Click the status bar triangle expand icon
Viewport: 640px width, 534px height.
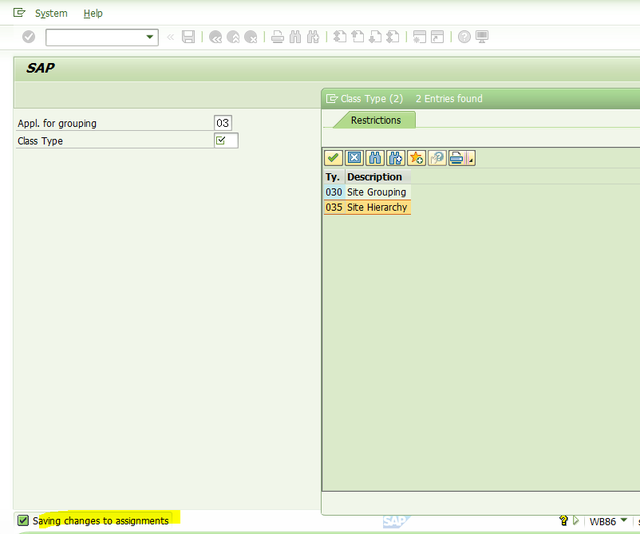pos(576,521)
